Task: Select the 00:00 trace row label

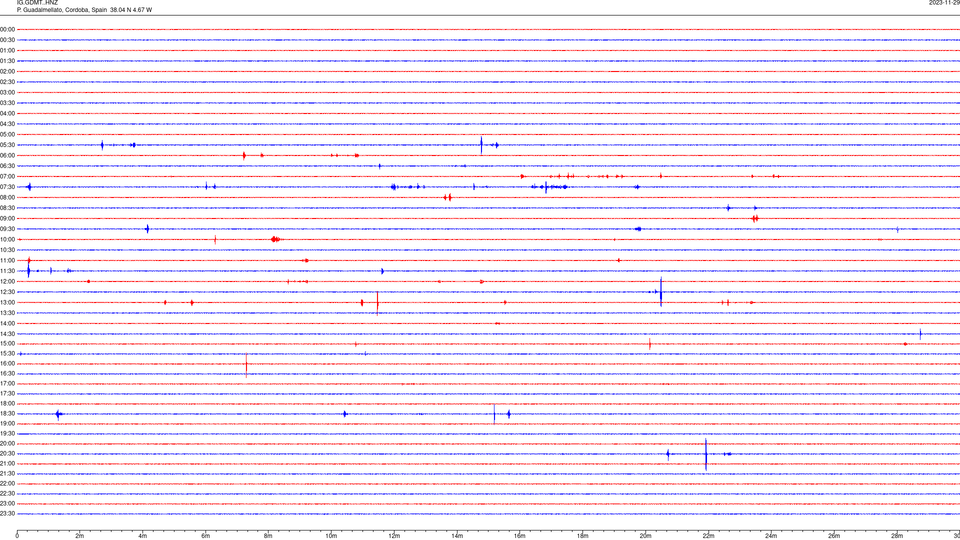Action: coord(7,29)
